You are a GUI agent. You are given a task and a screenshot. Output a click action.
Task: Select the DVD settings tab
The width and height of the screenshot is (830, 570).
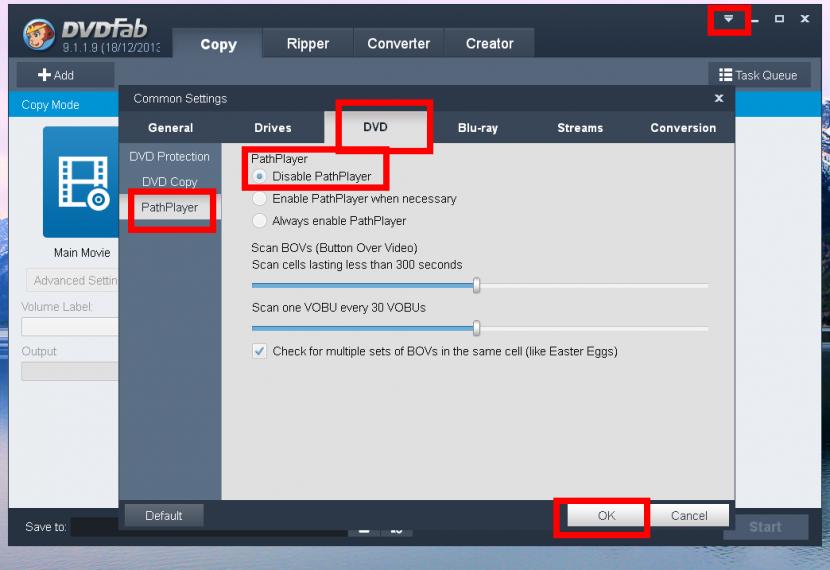tap(375, 127)
